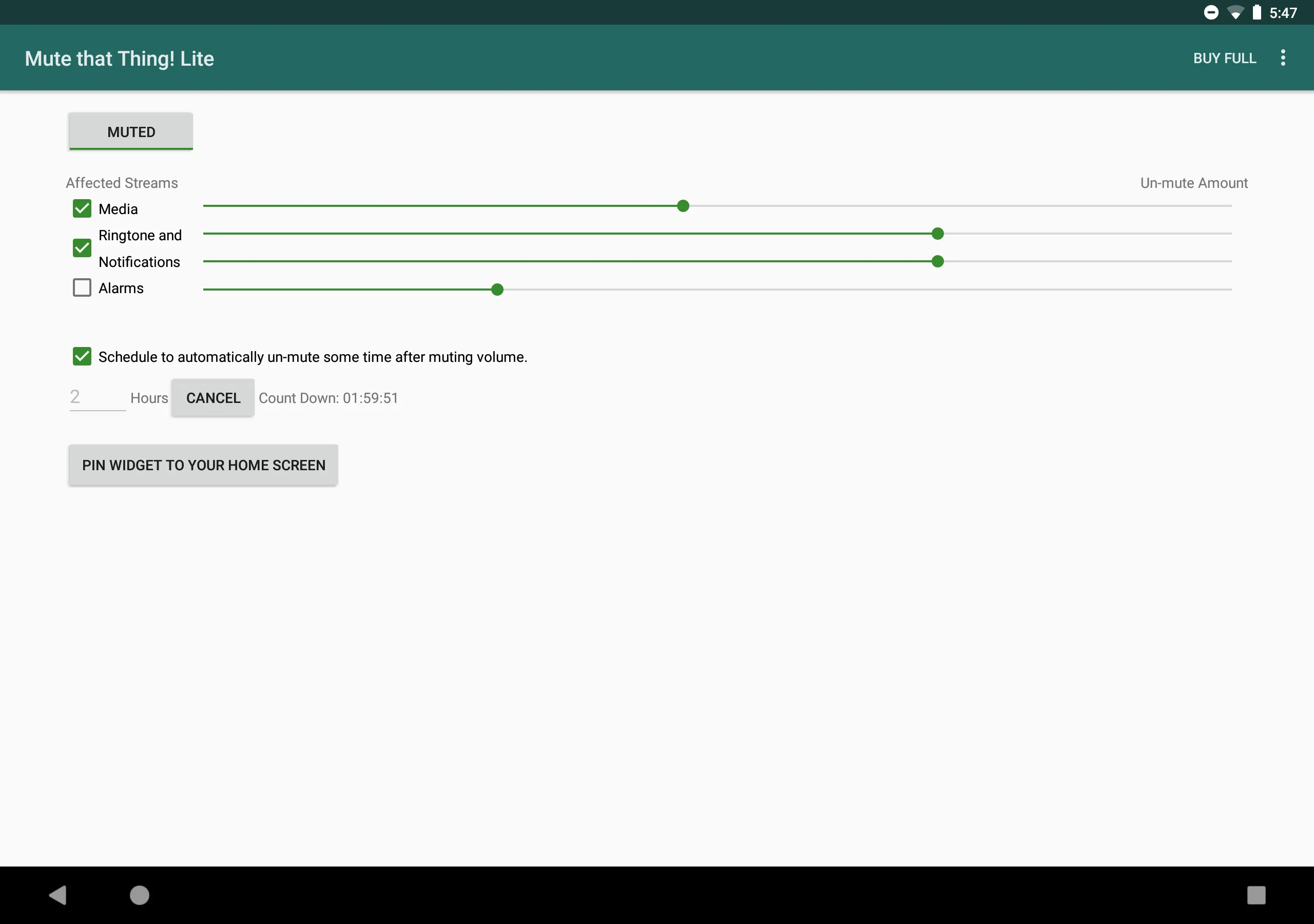Tap the Android back navigation icon
This screenshot has width=1314, height=924.
coord(58,895)
